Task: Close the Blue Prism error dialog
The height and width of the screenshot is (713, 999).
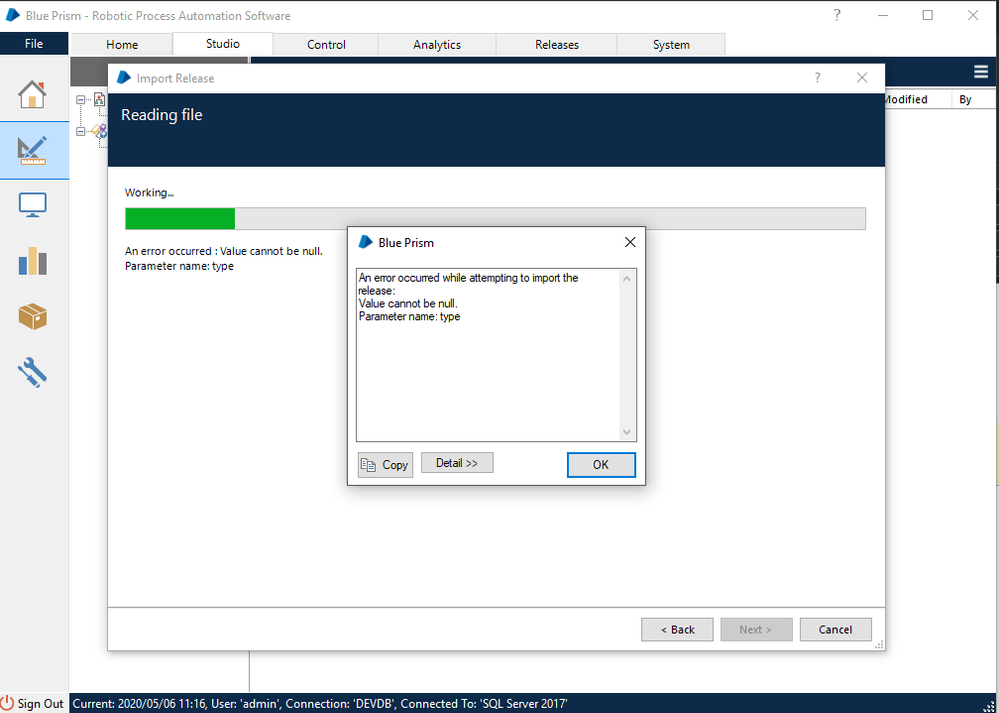Action: coord(630,242)
